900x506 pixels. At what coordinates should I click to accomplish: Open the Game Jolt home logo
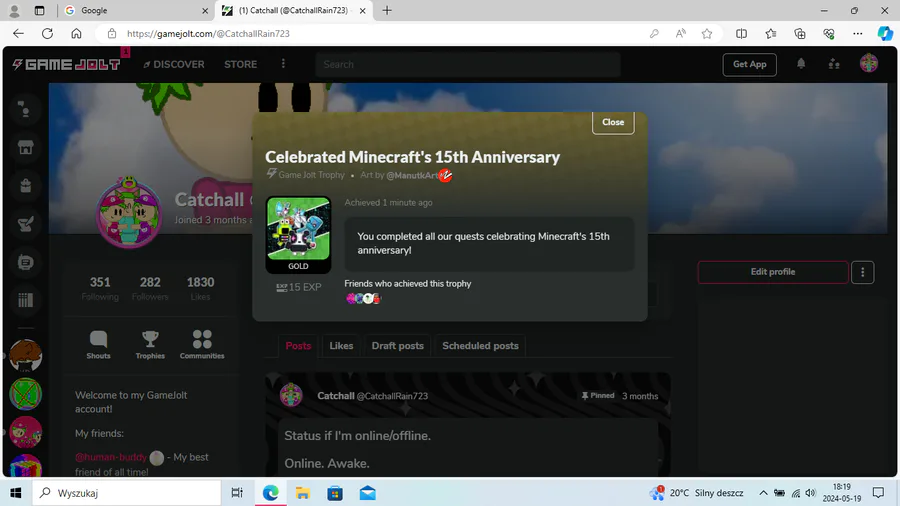(x=67, y=64)
